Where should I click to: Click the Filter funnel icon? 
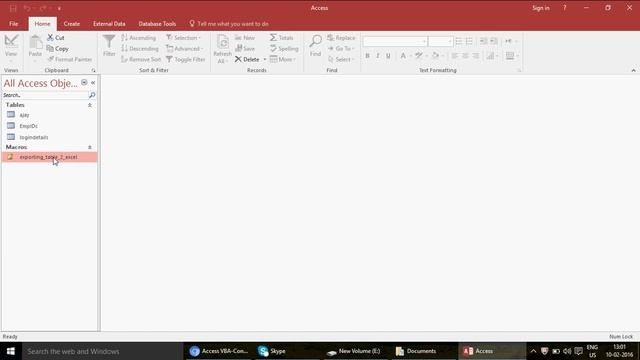click(x=109, y=42)
